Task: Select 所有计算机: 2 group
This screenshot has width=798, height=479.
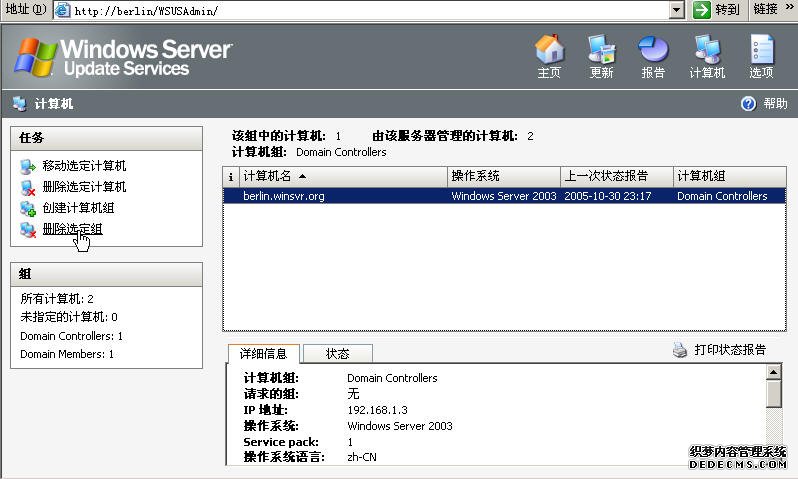Action: [x=57, y=299]
